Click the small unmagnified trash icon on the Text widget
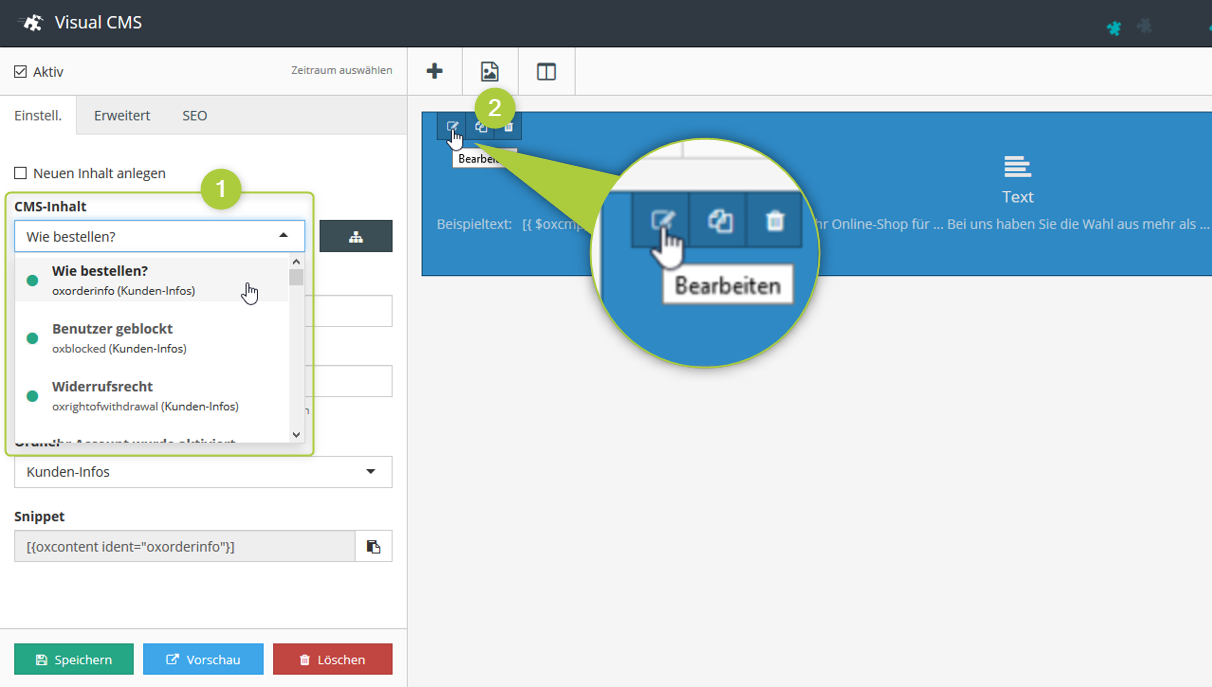Viewport: 1212px width, 687px height. (x=508, y=126)
